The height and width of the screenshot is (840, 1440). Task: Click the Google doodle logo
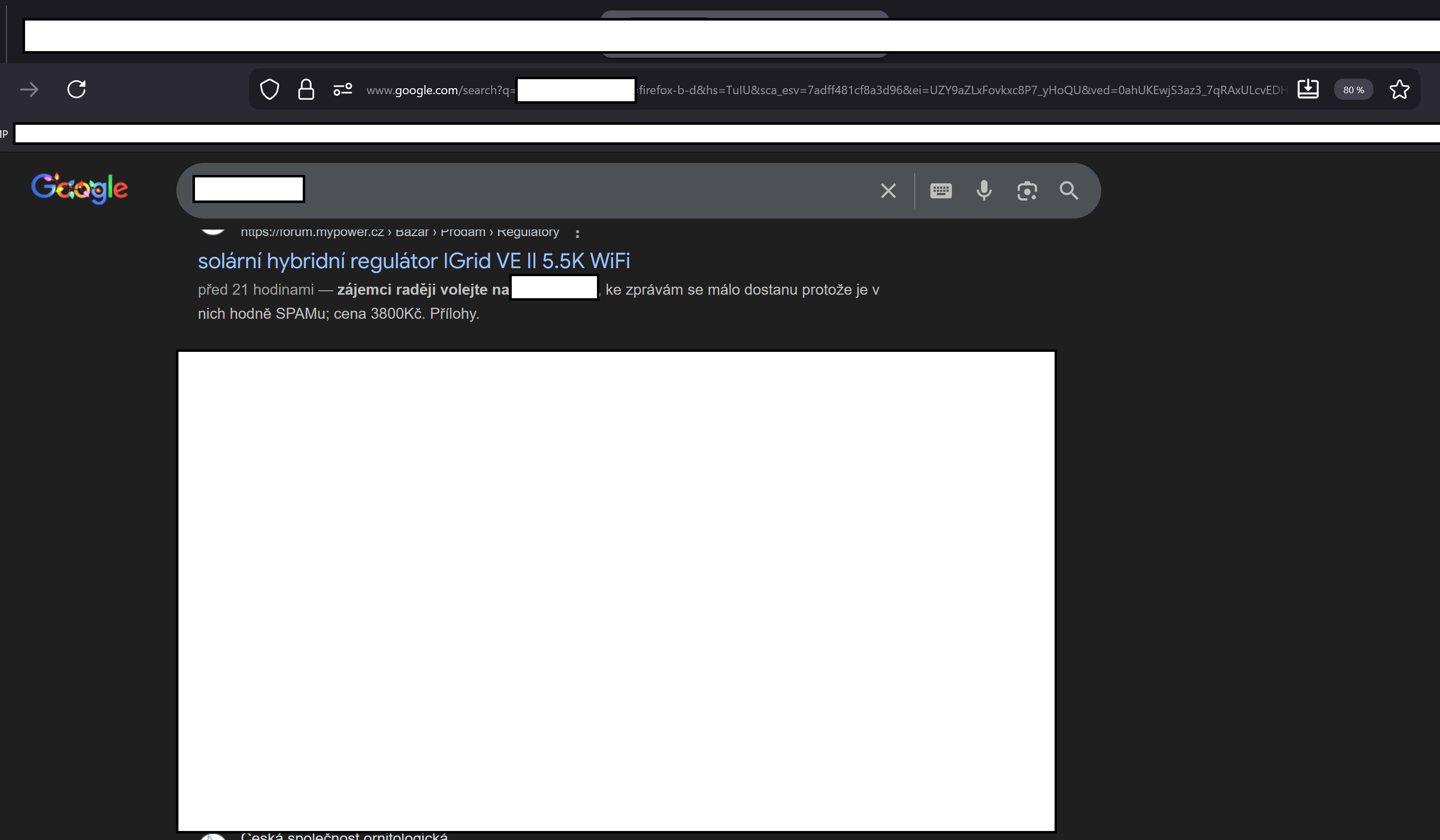pyautogui.click(x=79, y=188)
